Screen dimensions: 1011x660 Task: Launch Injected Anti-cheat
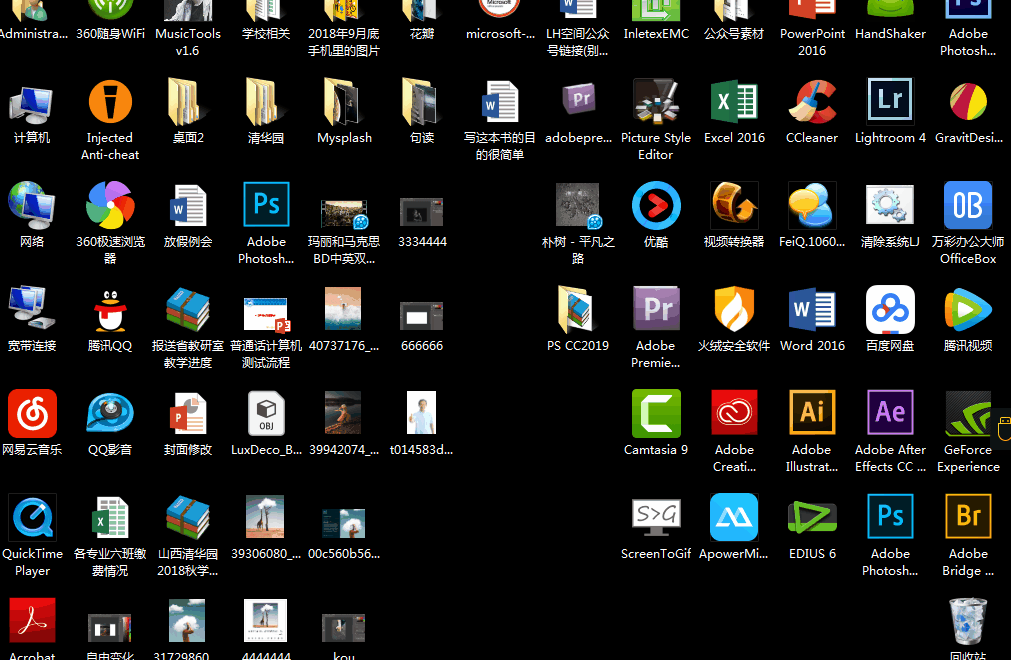click(110, 102)
